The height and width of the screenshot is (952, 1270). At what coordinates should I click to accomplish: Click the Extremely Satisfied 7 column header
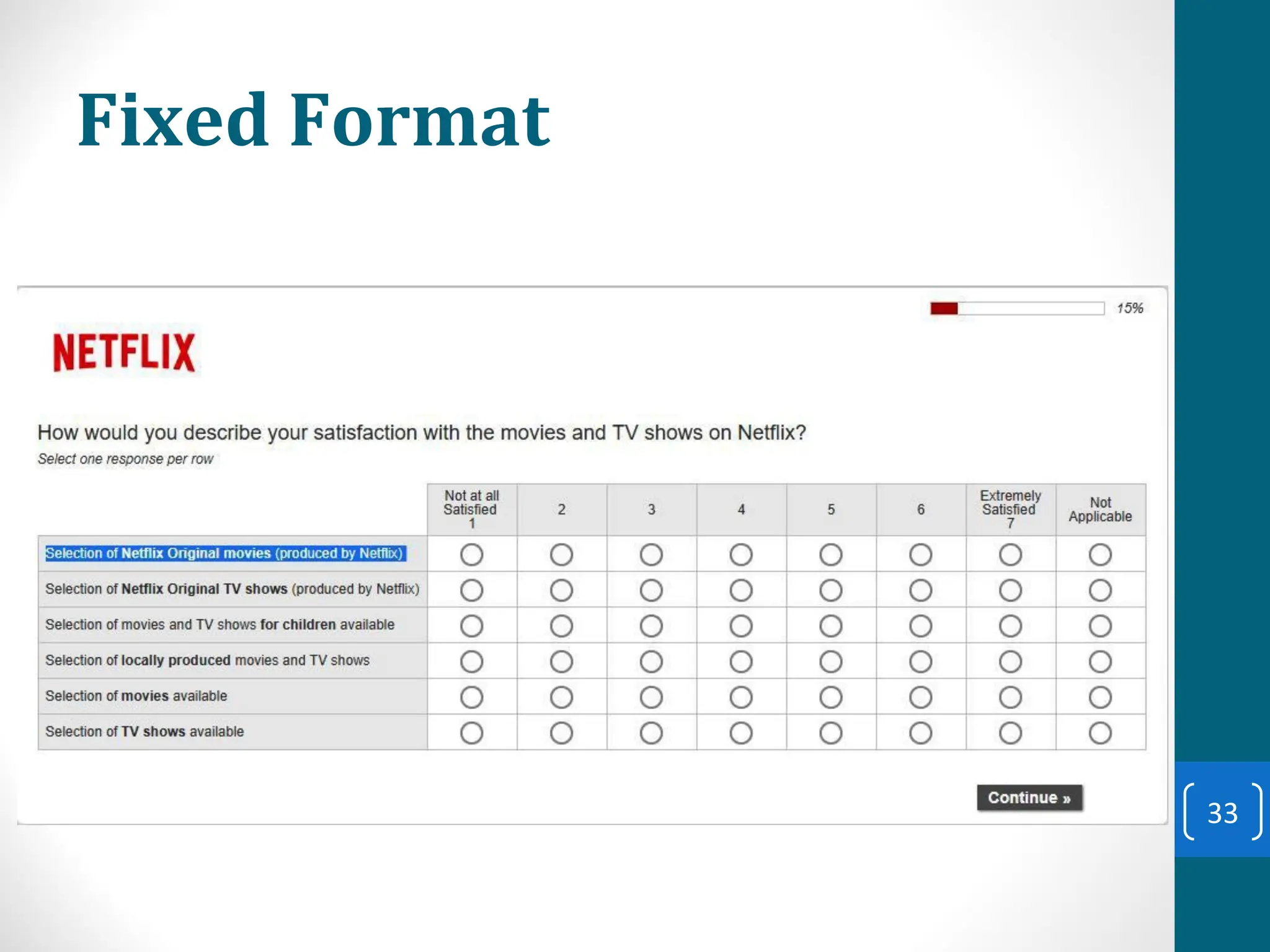[1010, 509]
